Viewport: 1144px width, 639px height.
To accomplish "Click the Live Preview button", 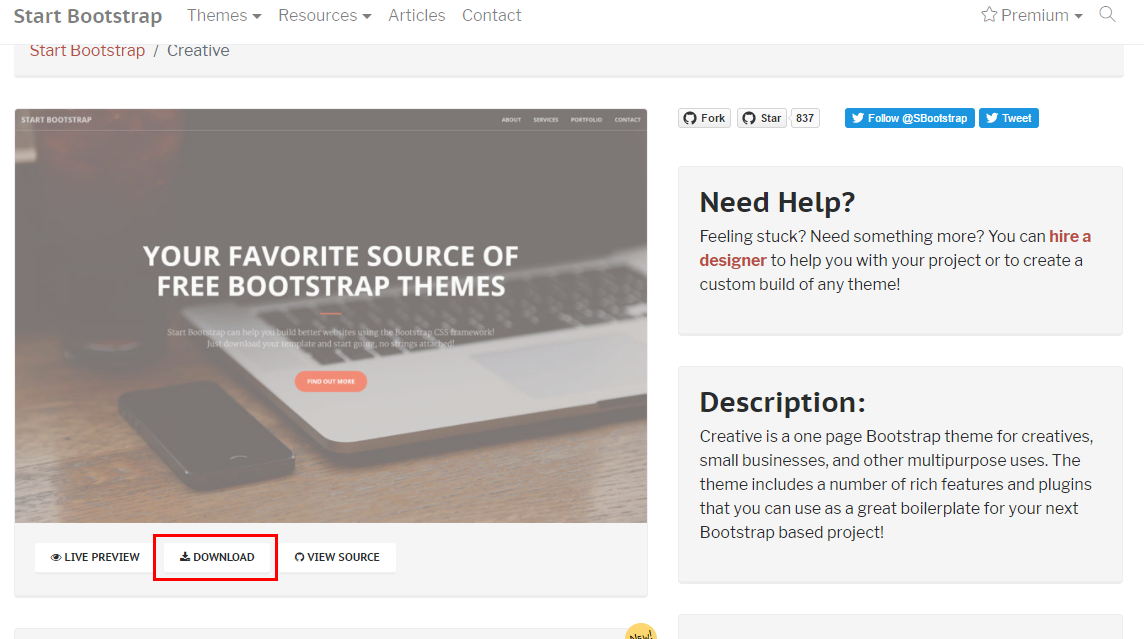I will pos(95,557).
